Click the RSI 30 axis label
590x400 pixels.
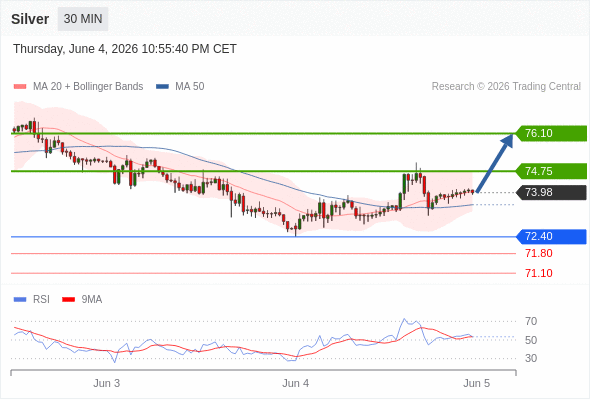531,358
